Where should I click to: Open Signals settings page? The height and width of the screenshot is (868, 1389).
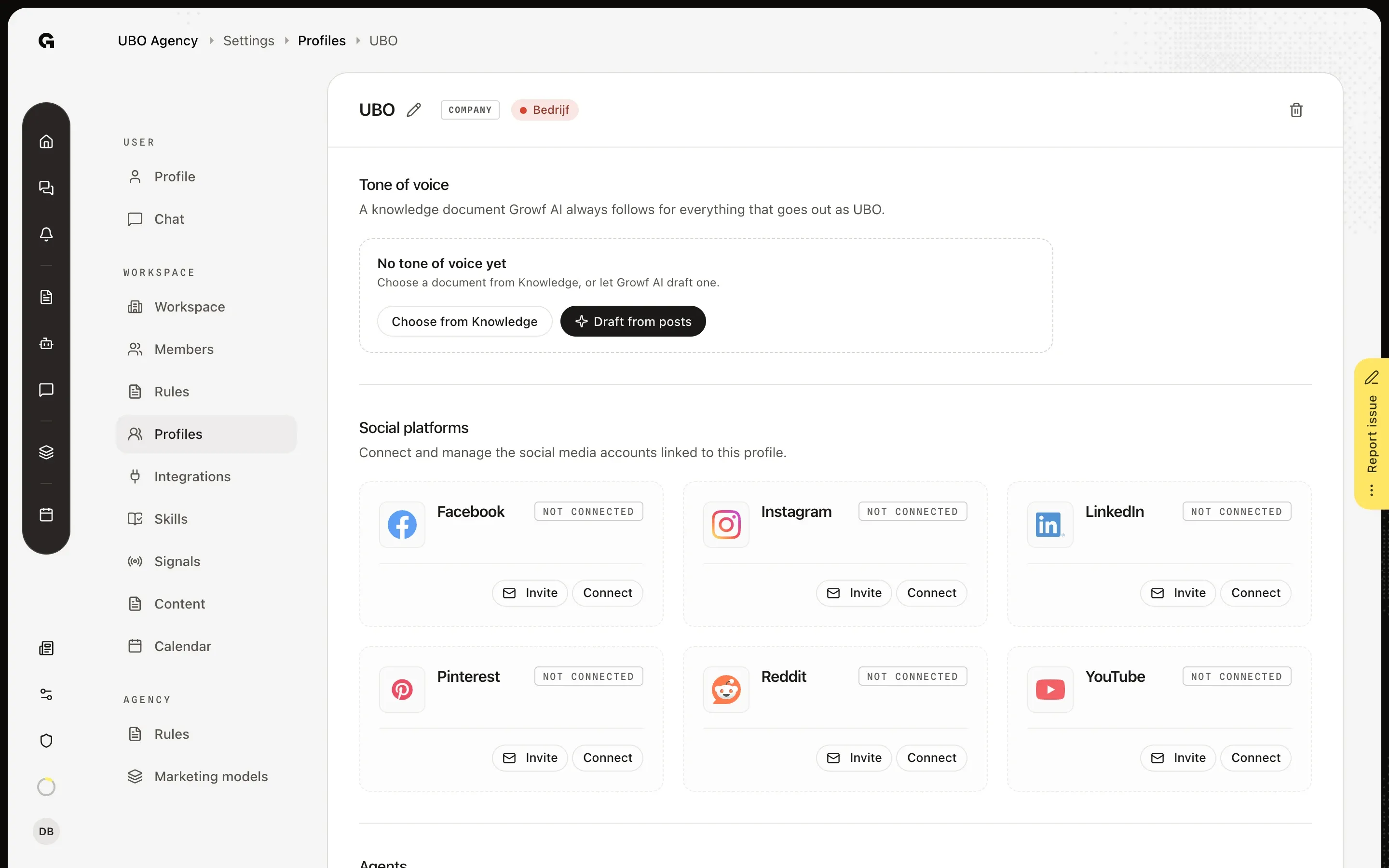(206, 561)
